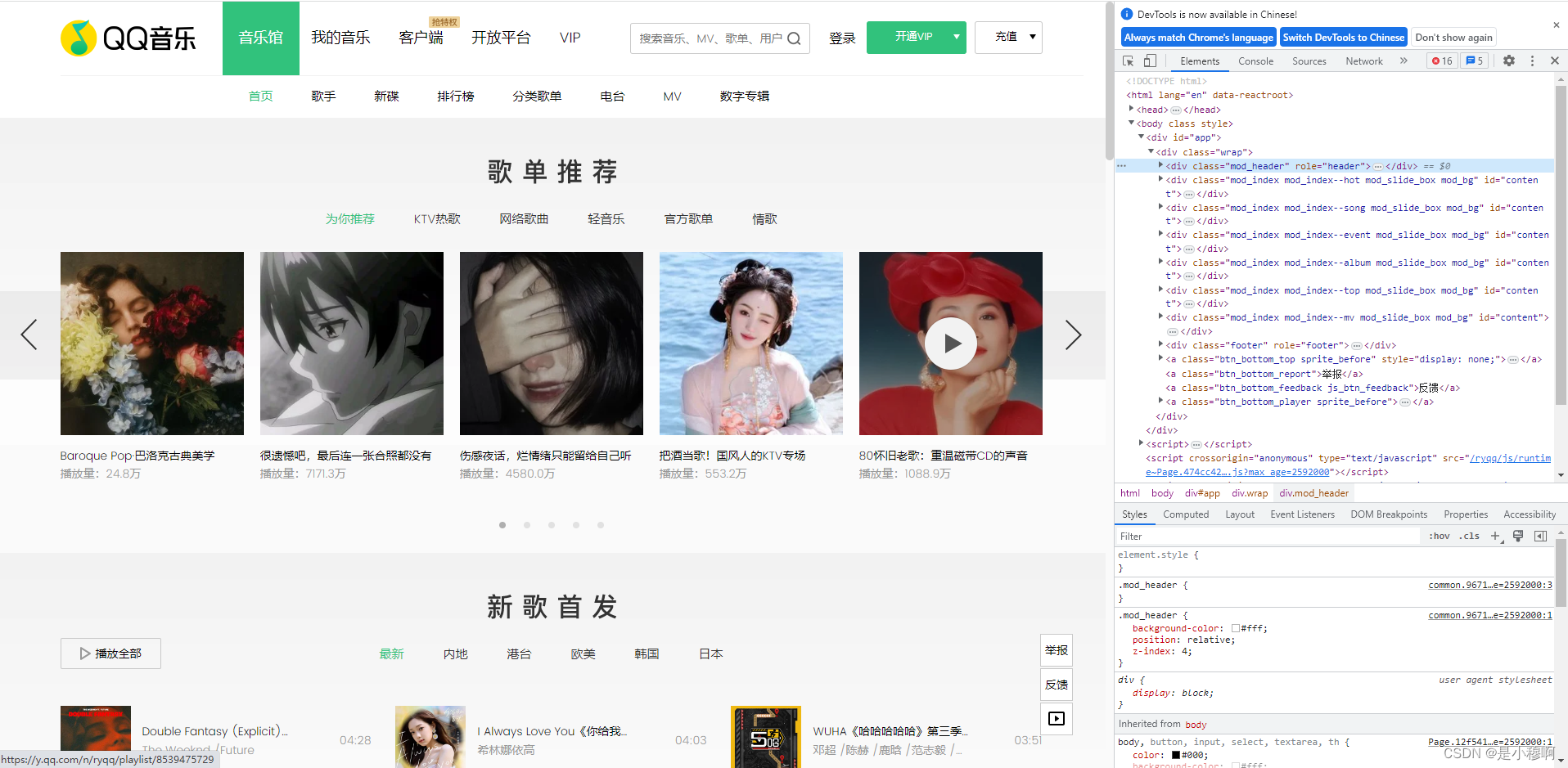Switch to the Console tab
The image size is (1568, 768).
1255,61
